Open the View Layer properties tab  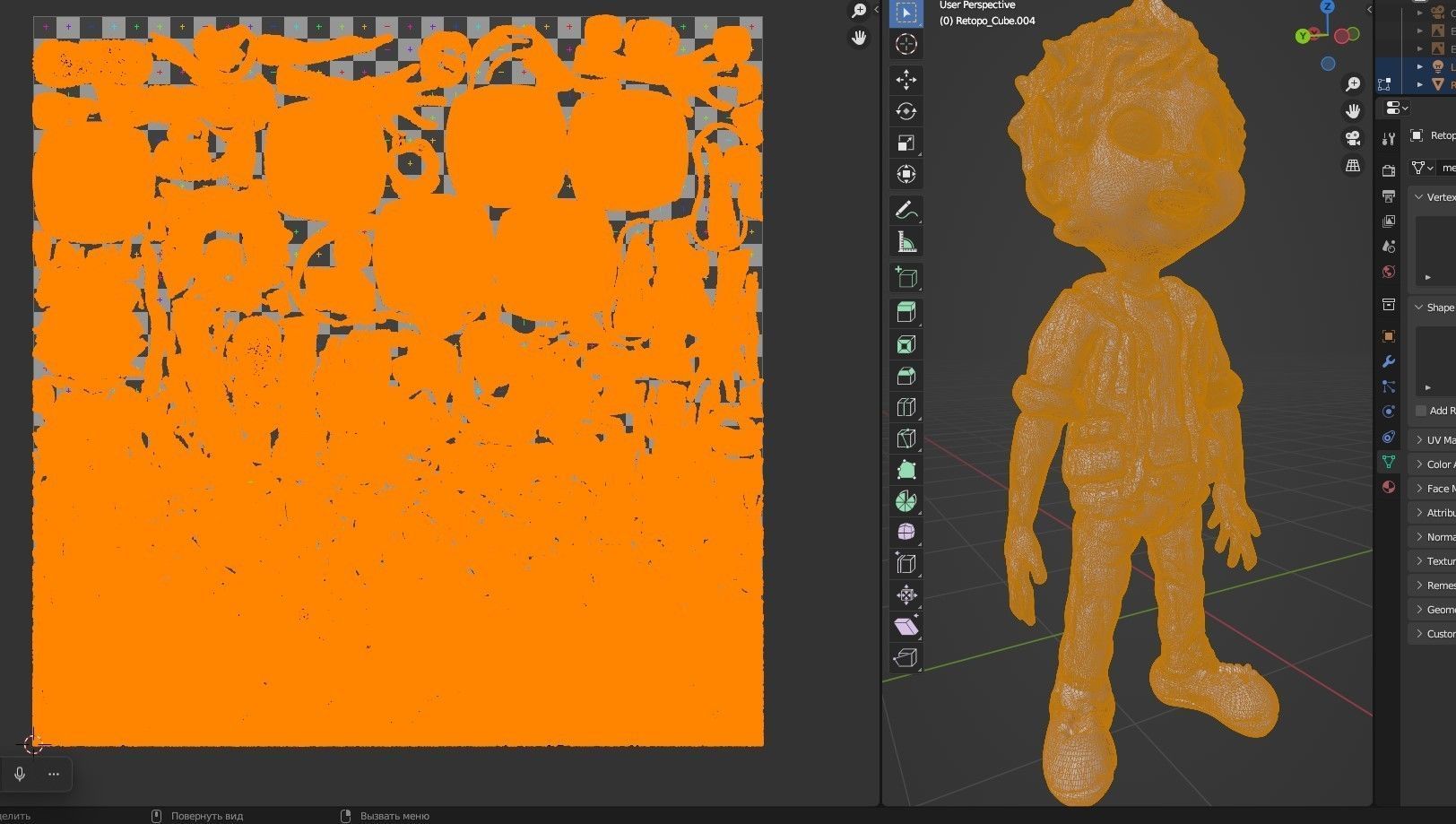tap(1389, 221)
